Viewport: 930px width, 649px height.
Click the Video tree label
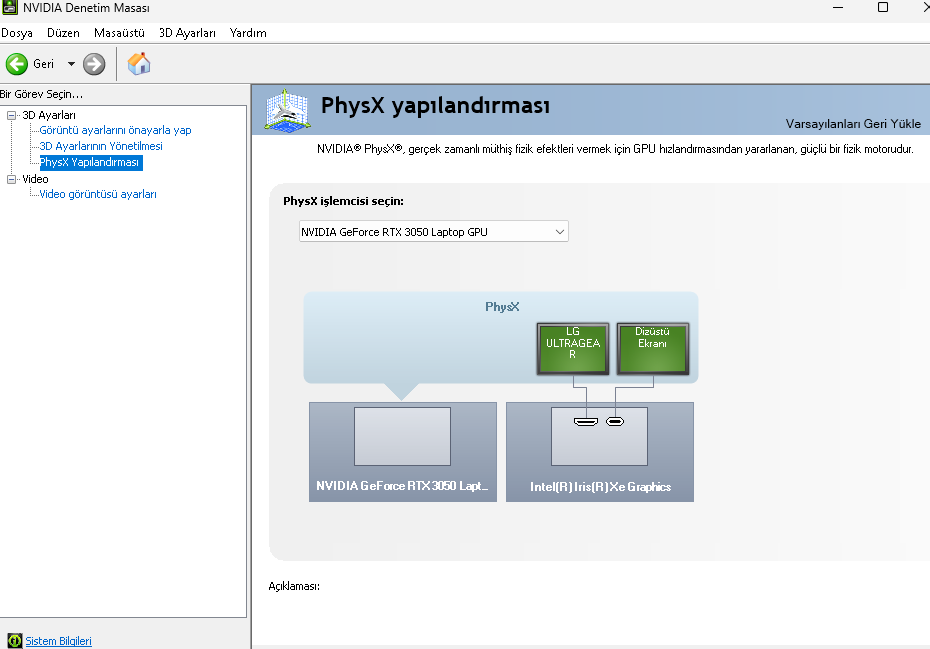tap(36, 179)
